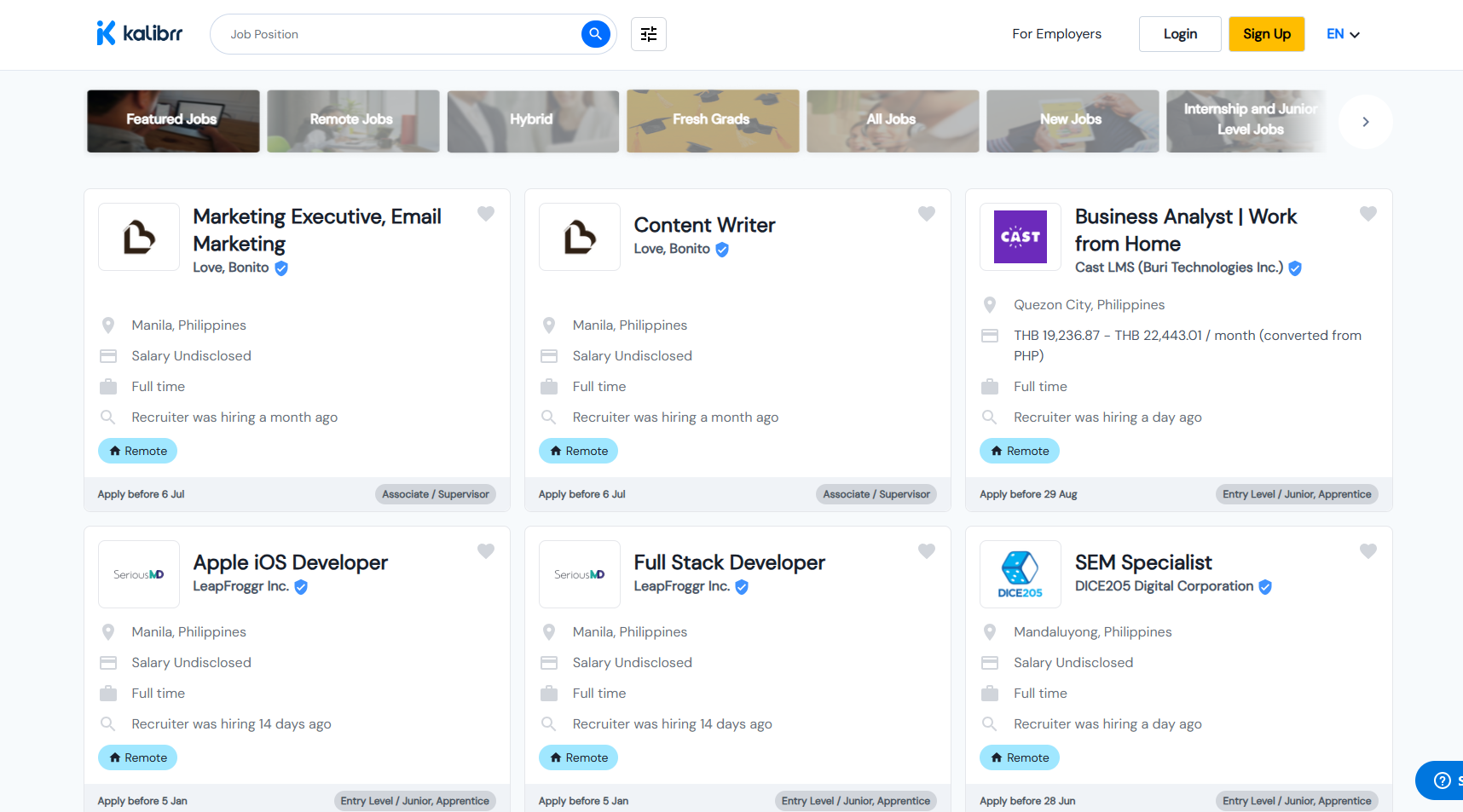Click Entry Level tag on Business Analyst card
1463x812 pixels.
(1297, 494)
